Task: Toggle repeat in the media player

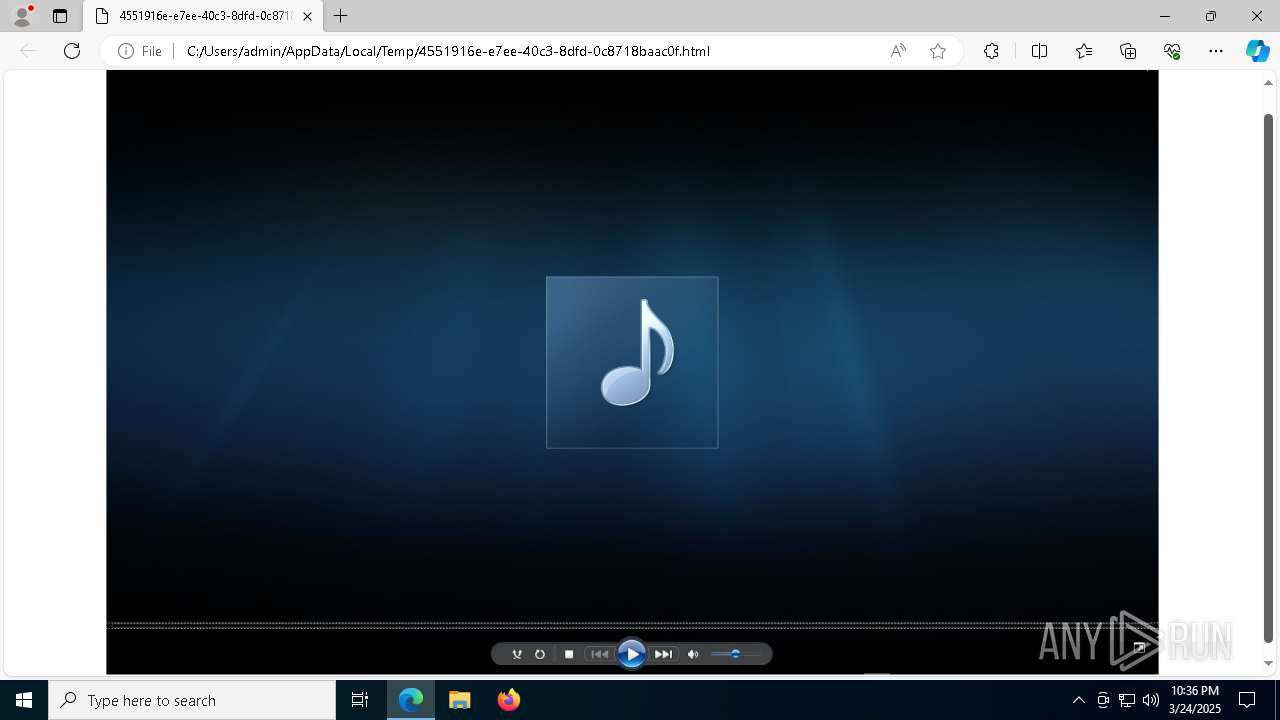Action: click(x=540, y=654)
